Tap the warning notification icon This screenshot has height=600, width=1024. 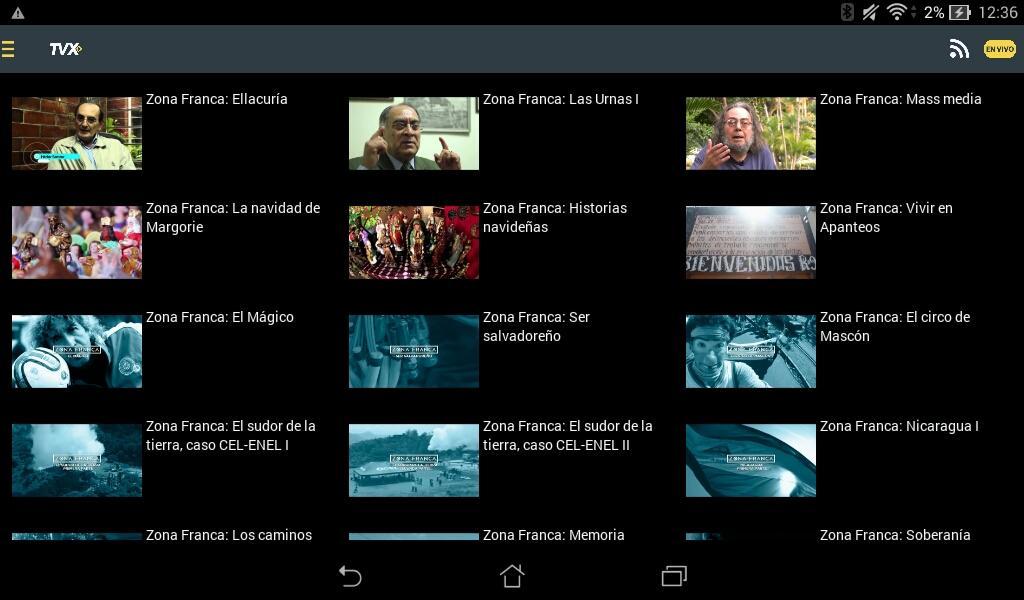18,13
